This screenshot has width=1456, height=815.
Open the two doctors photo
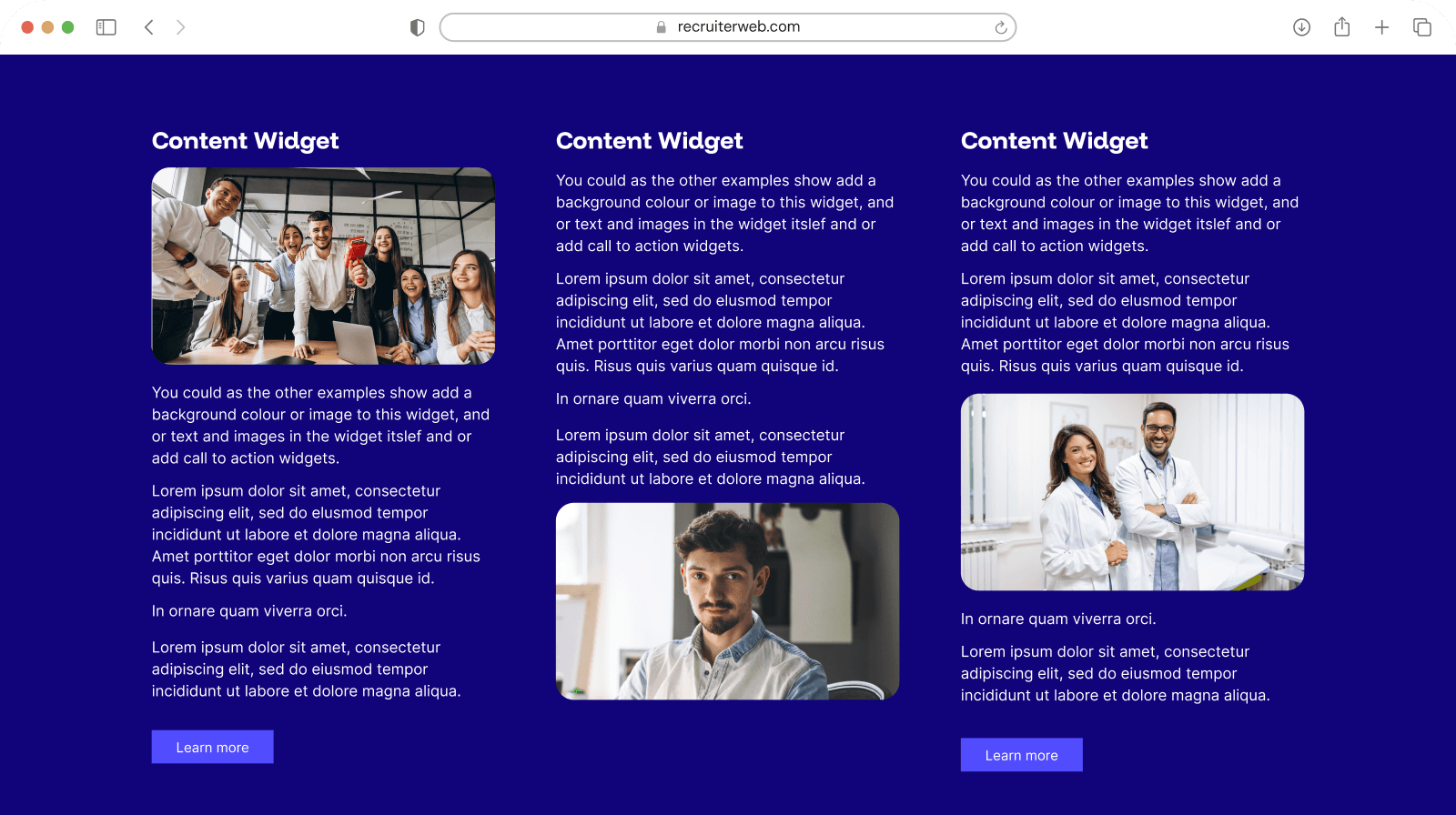click(x=1132, y=492)
